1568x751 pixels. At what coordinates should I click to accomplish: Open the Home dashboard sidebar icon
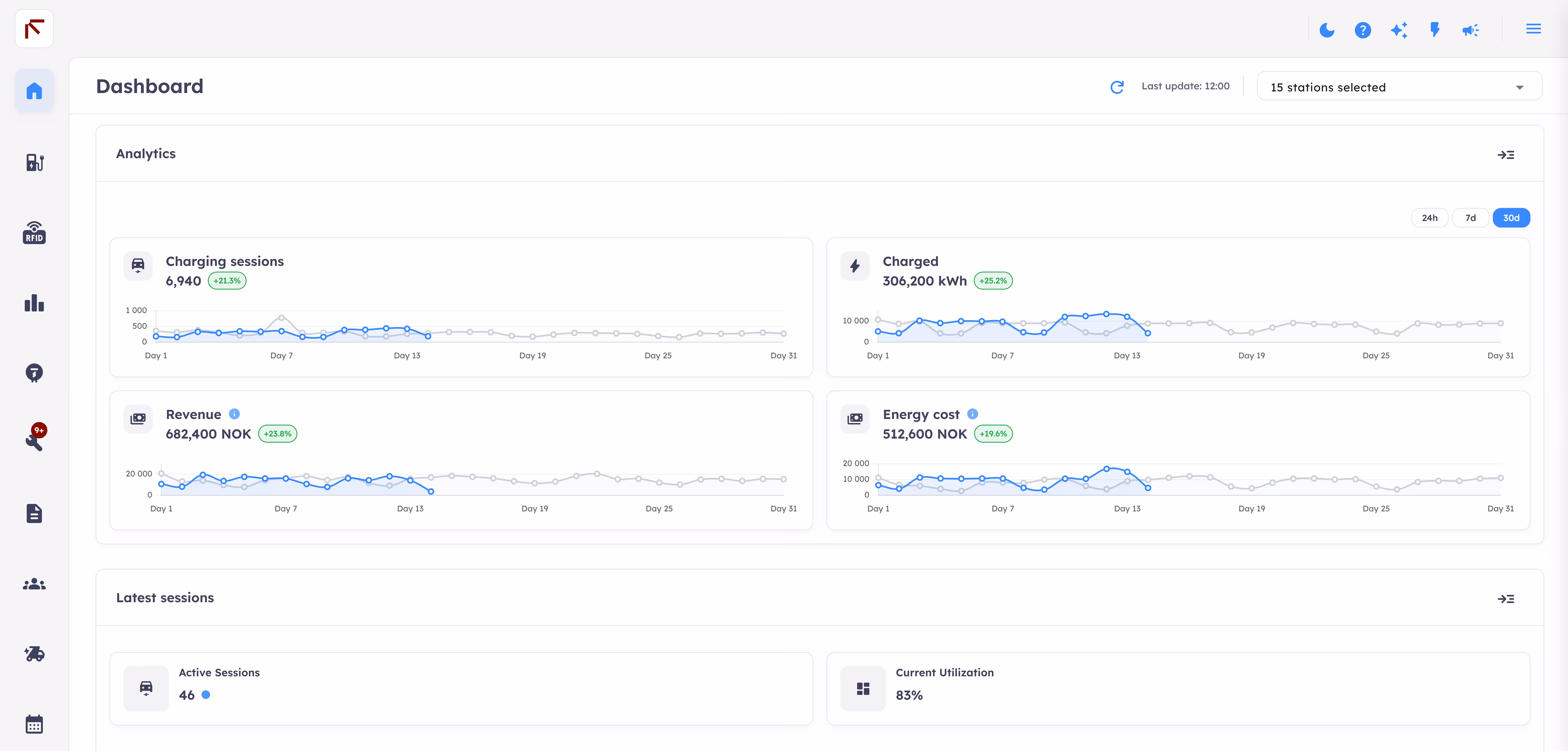point(34,91)
